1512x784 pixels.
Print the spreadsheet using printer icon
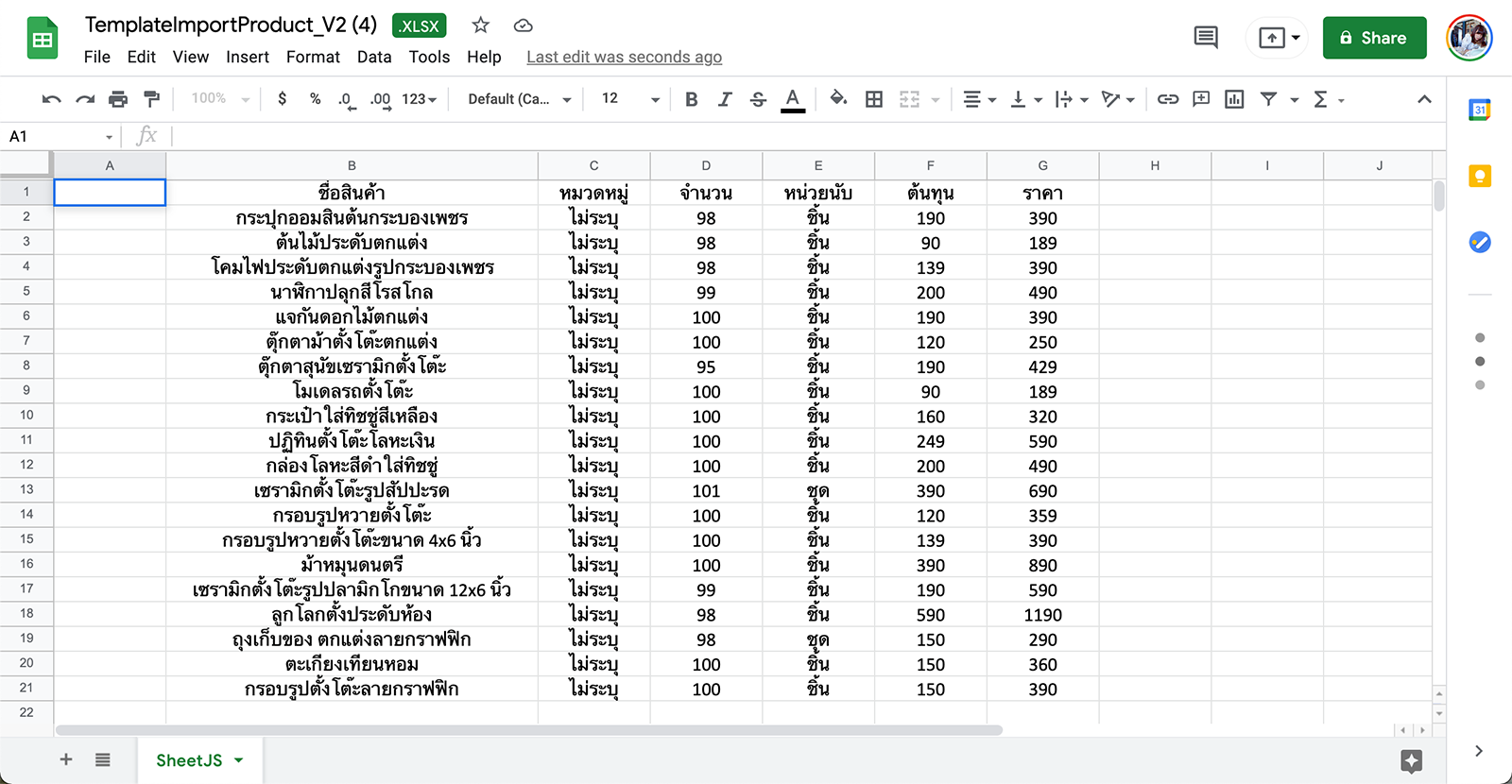pyautogui.click(x=118, y=99)
